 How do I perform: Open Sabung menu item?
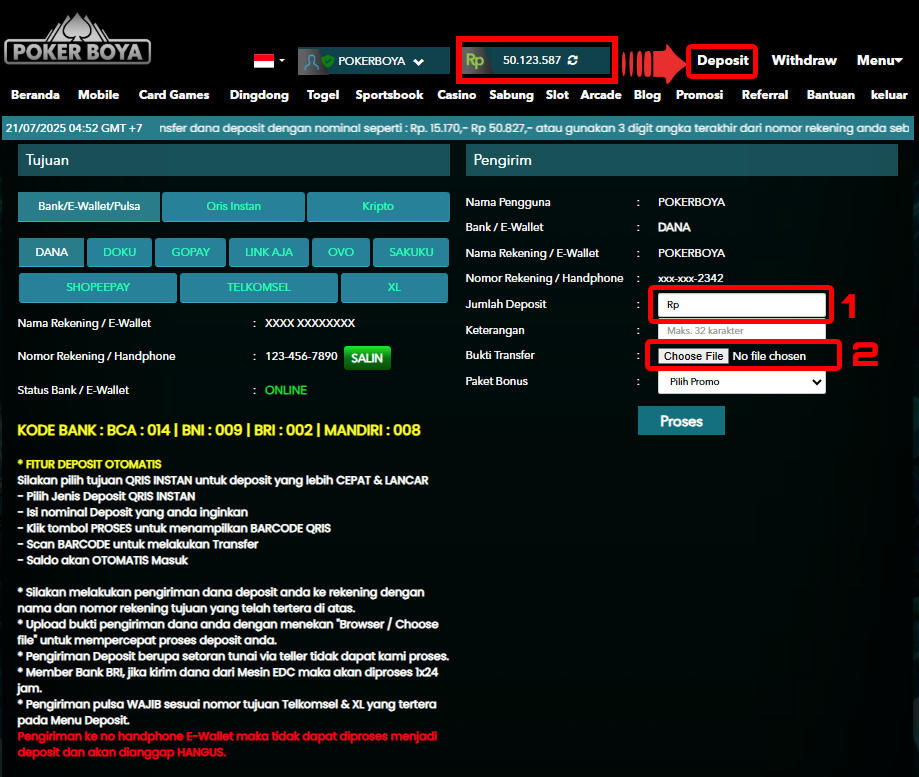[511, 95]
